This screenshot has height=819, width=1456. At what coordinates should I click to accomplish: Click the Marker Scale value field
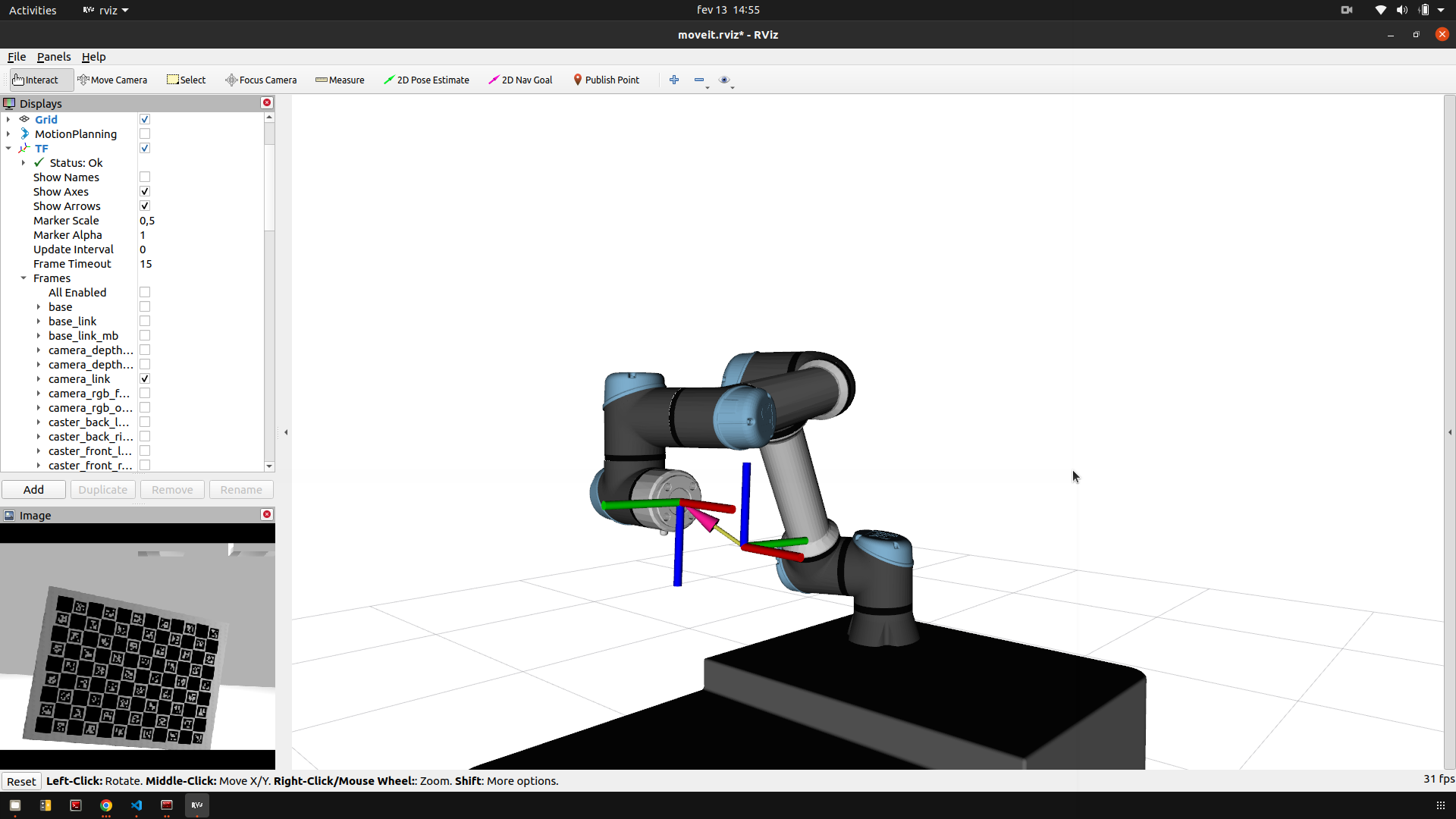coord(197,221)
